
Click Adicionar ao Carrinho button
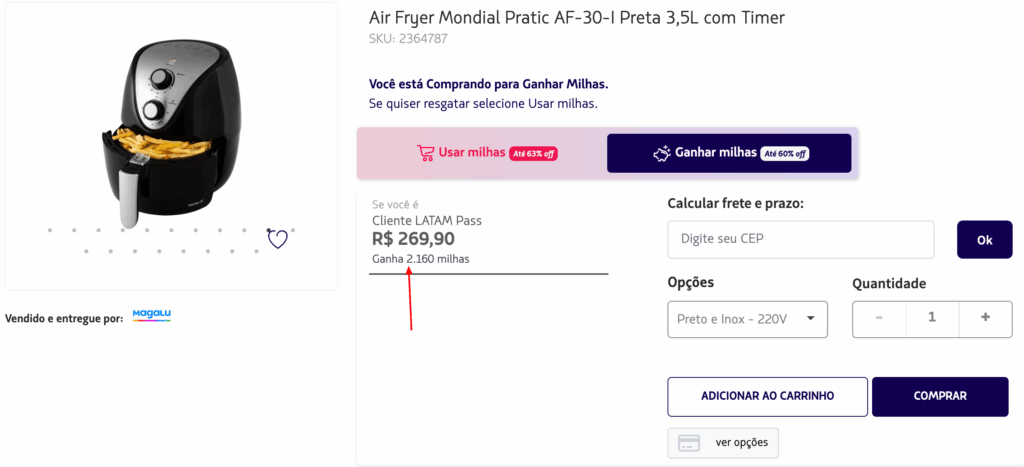click(767, 396)
